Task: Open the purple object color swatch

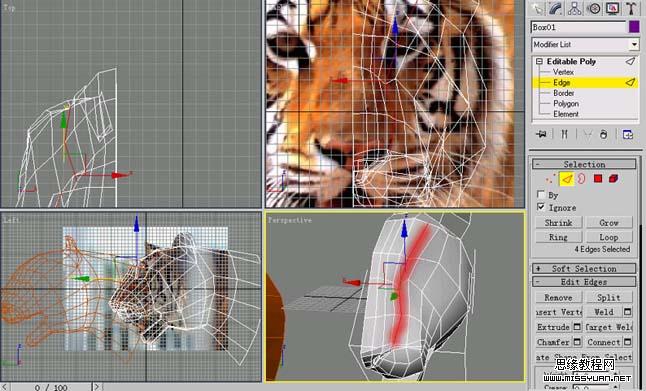Action: point(634,27)
